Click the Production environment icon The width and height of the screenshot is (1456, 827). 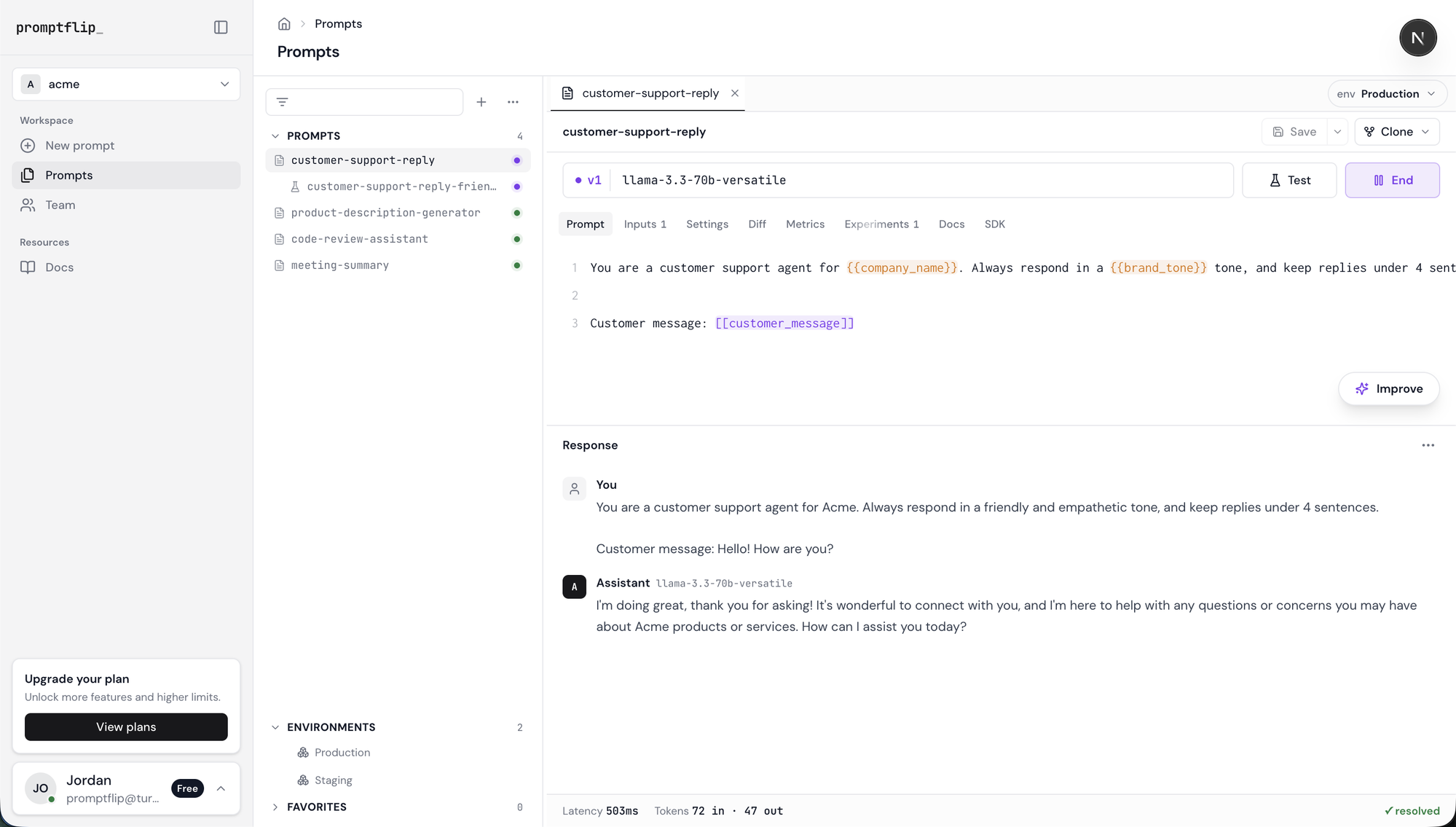tap(303, 753)
